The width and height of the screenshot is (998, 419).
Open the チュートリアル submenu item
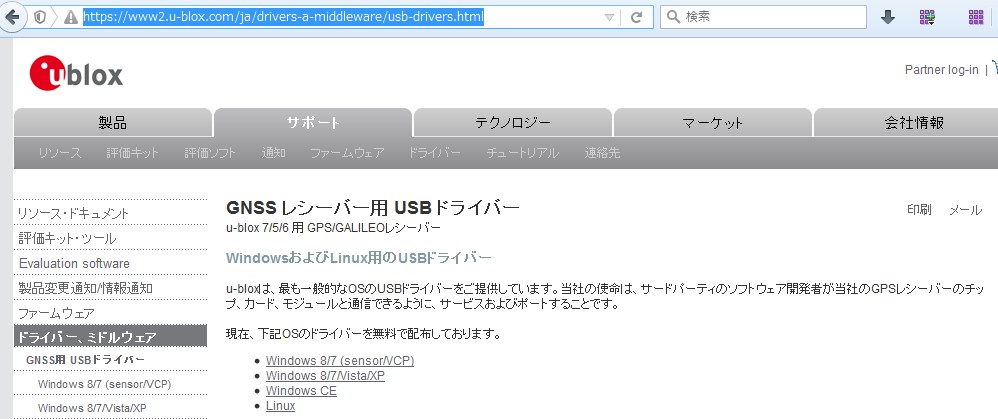point(523,153)
